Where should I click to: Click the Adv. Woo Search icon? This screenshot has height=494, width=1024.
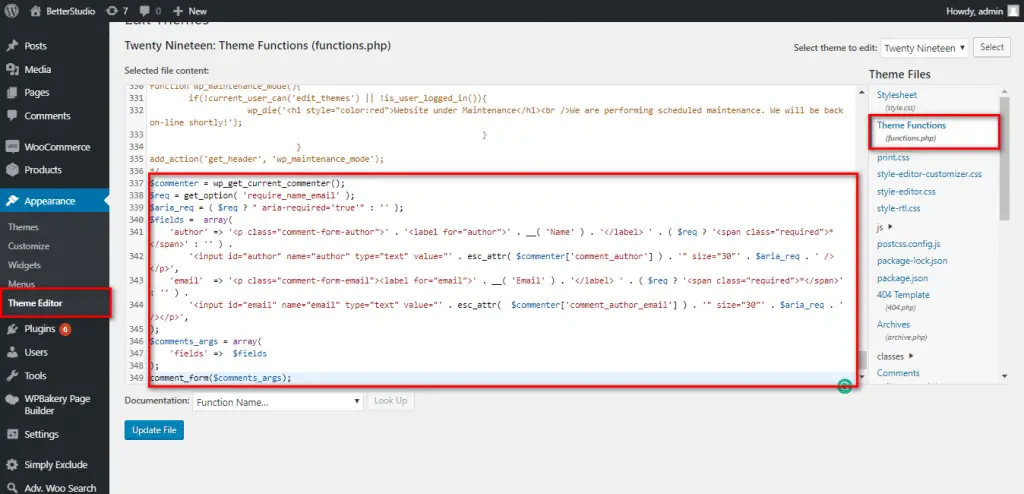[x=12, y=488]
